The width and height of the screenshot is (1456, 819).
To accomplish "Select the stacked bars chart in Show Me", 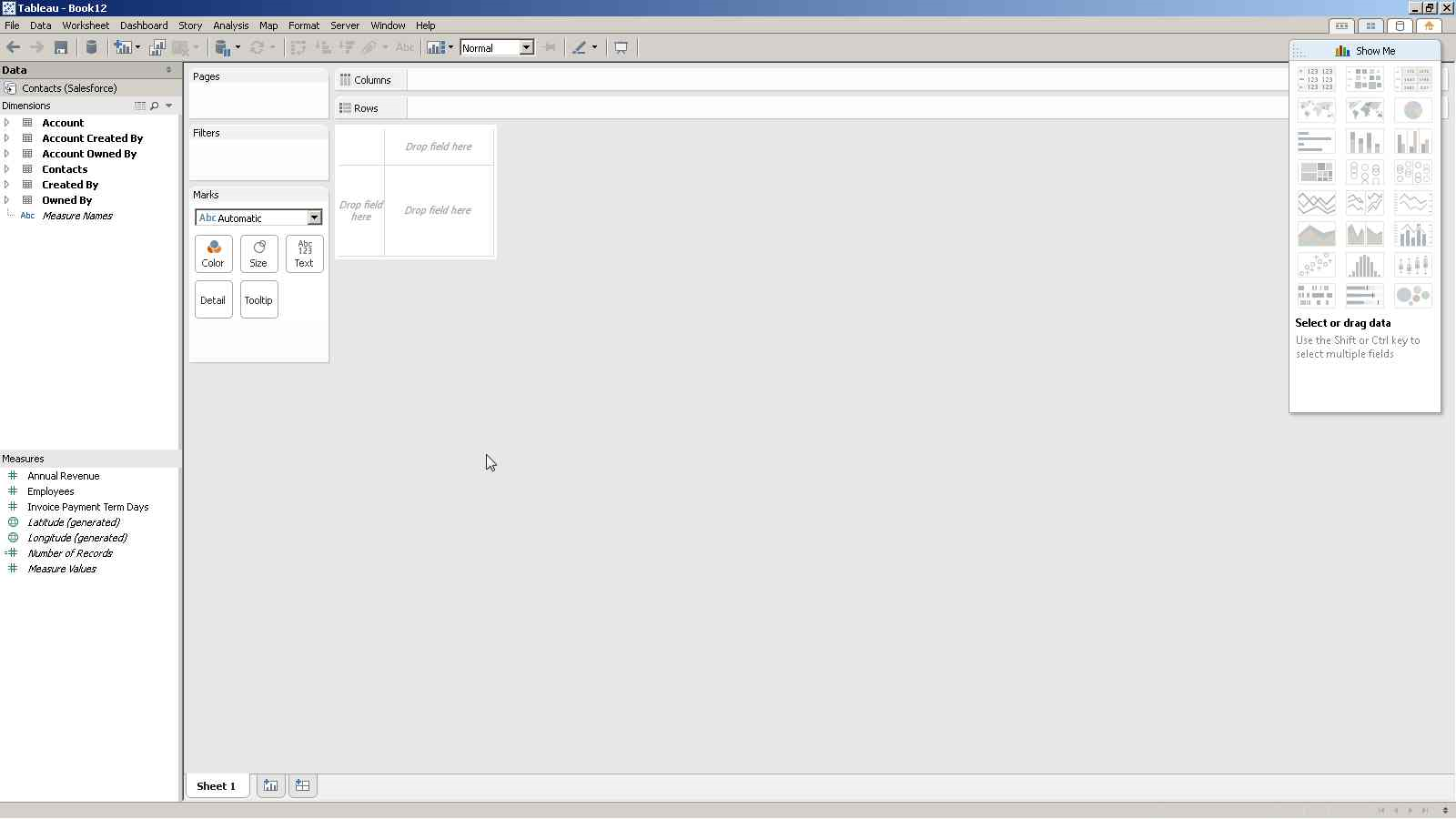I will tap(1364, 141).
